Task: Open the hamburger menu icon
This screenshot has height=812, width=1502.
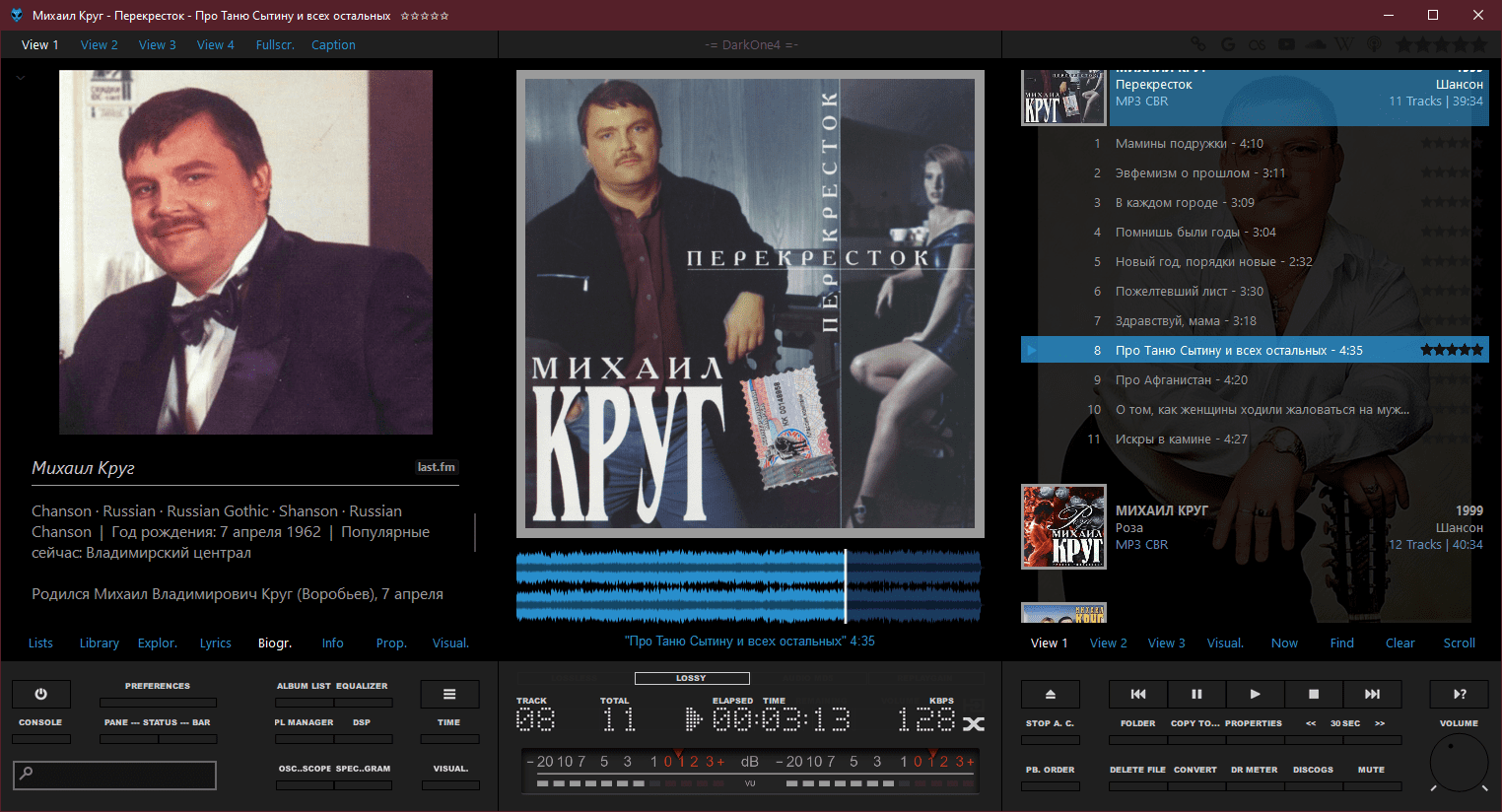Action: point(449,694)
